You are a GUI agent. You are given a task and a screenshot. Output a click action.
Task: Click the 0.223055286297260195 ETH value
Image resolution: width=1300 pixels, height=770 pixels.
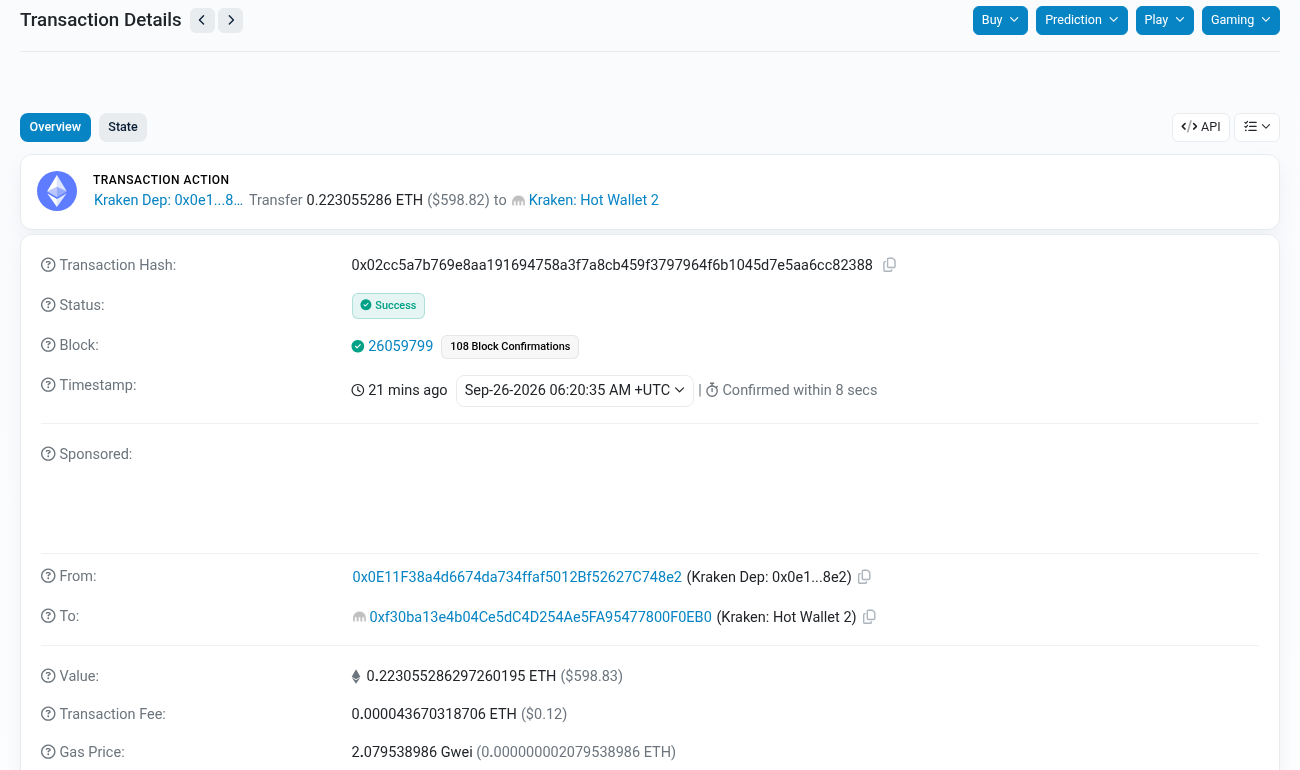pyautogui.click(x=461, y=676)
